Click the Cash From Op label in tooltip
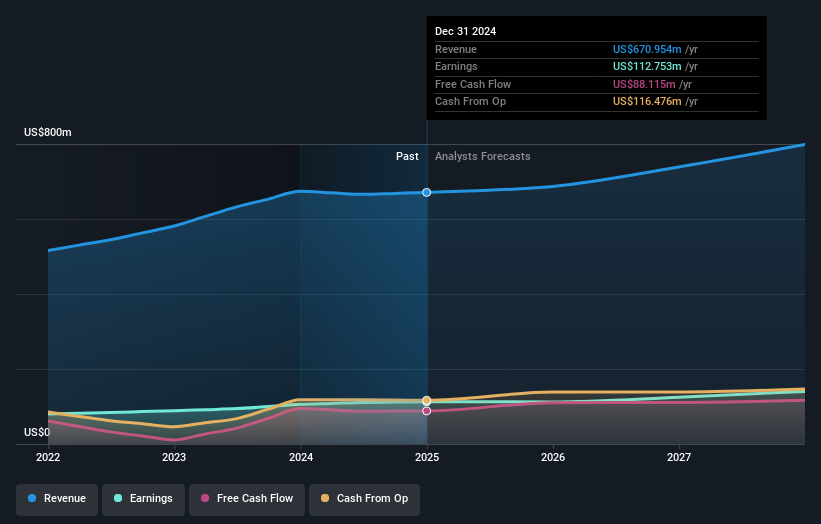This screenshot has width=821, height=524. click(x=470, y=102)
